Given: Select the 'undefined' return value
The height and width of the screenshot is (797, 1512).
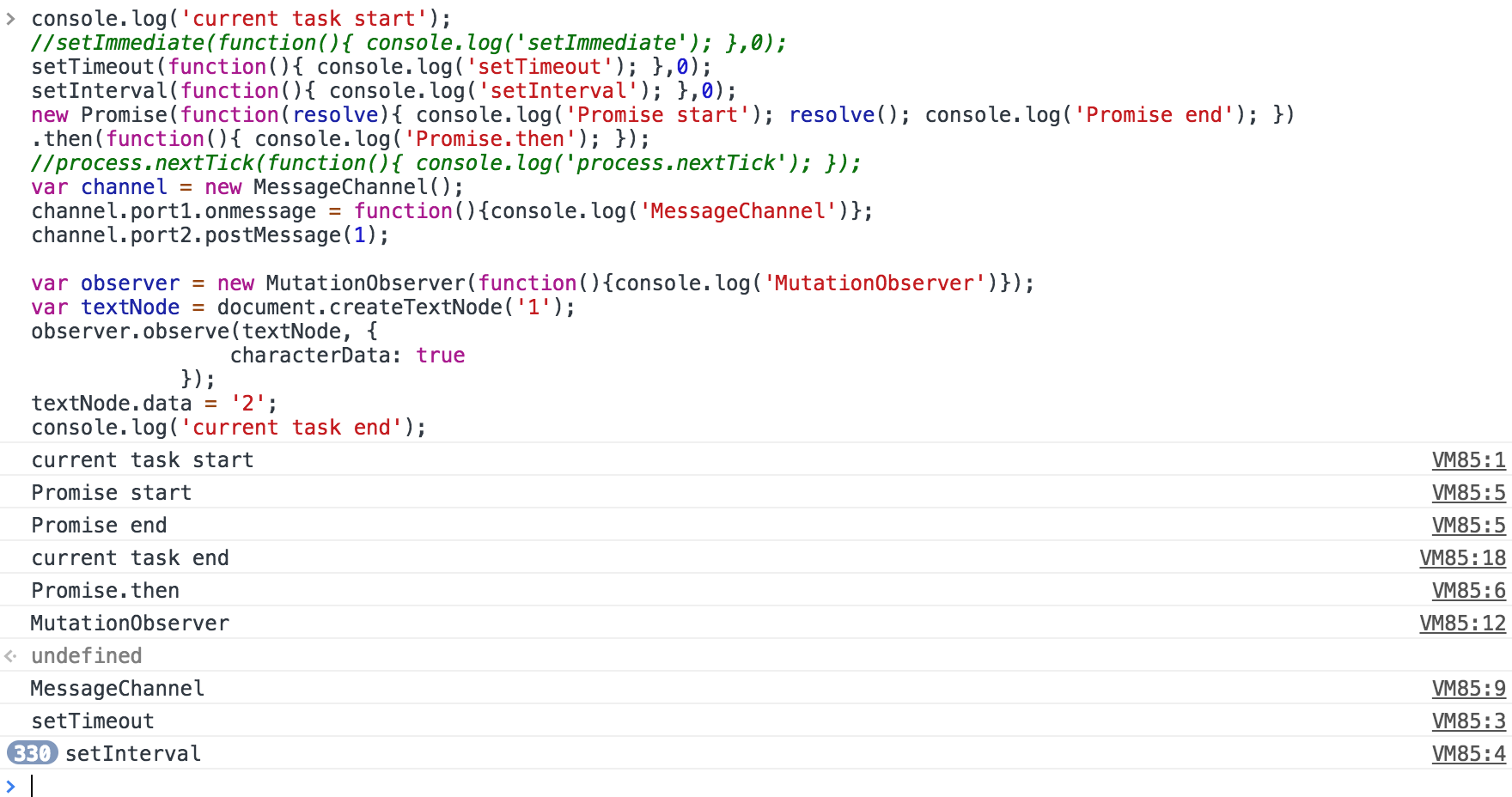Looking at the screenshot, I should pyautogui.click(x=87, y=656).
